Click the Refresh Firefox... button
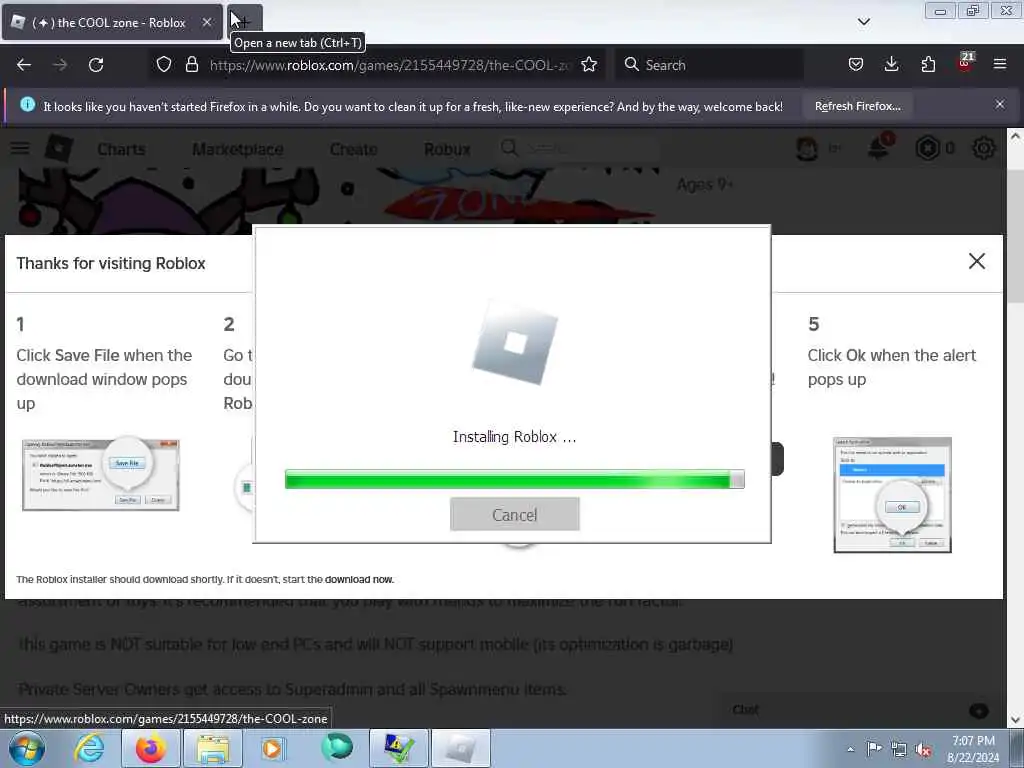The image size is (1024, 768). tap(857, 106)
